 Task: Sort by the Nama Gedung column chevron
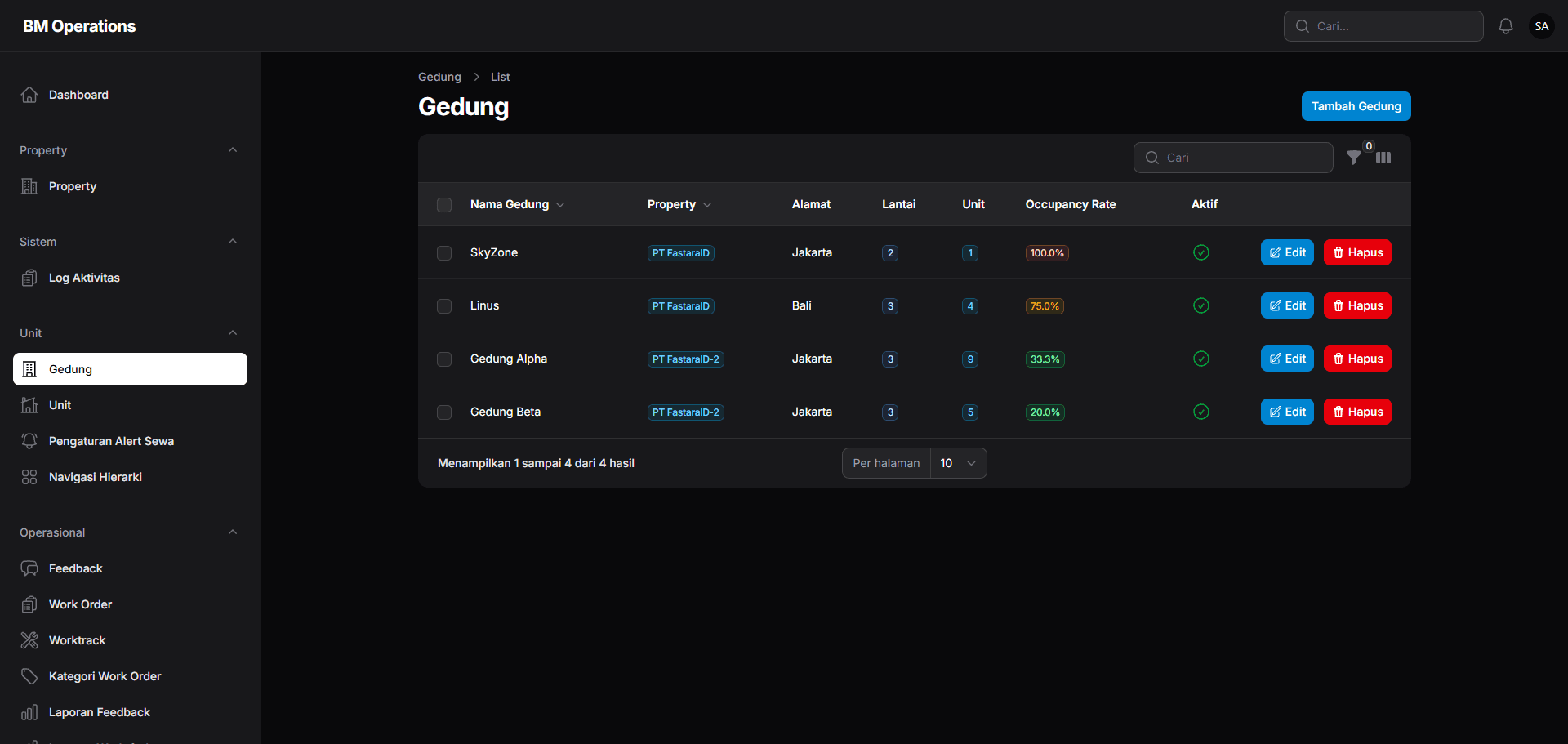tap(560, 205)
